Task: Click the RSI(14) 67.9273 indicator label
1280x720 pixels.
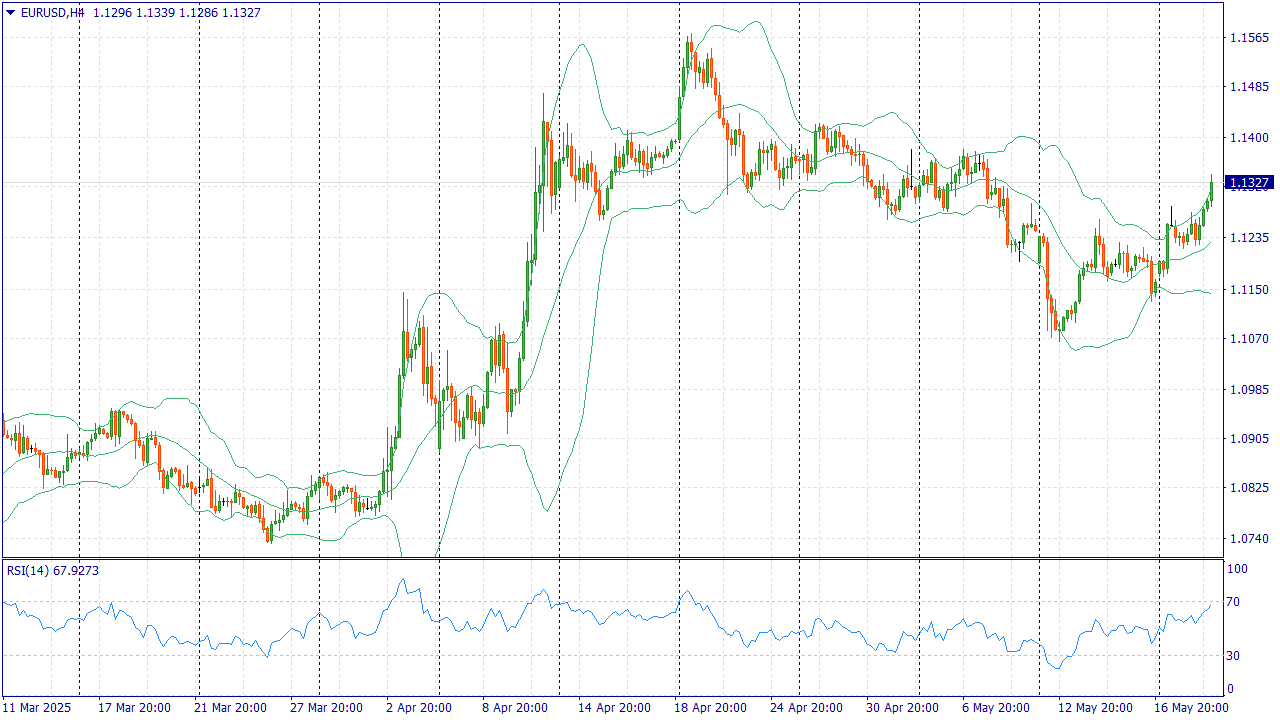Action: tap(53, 570)
